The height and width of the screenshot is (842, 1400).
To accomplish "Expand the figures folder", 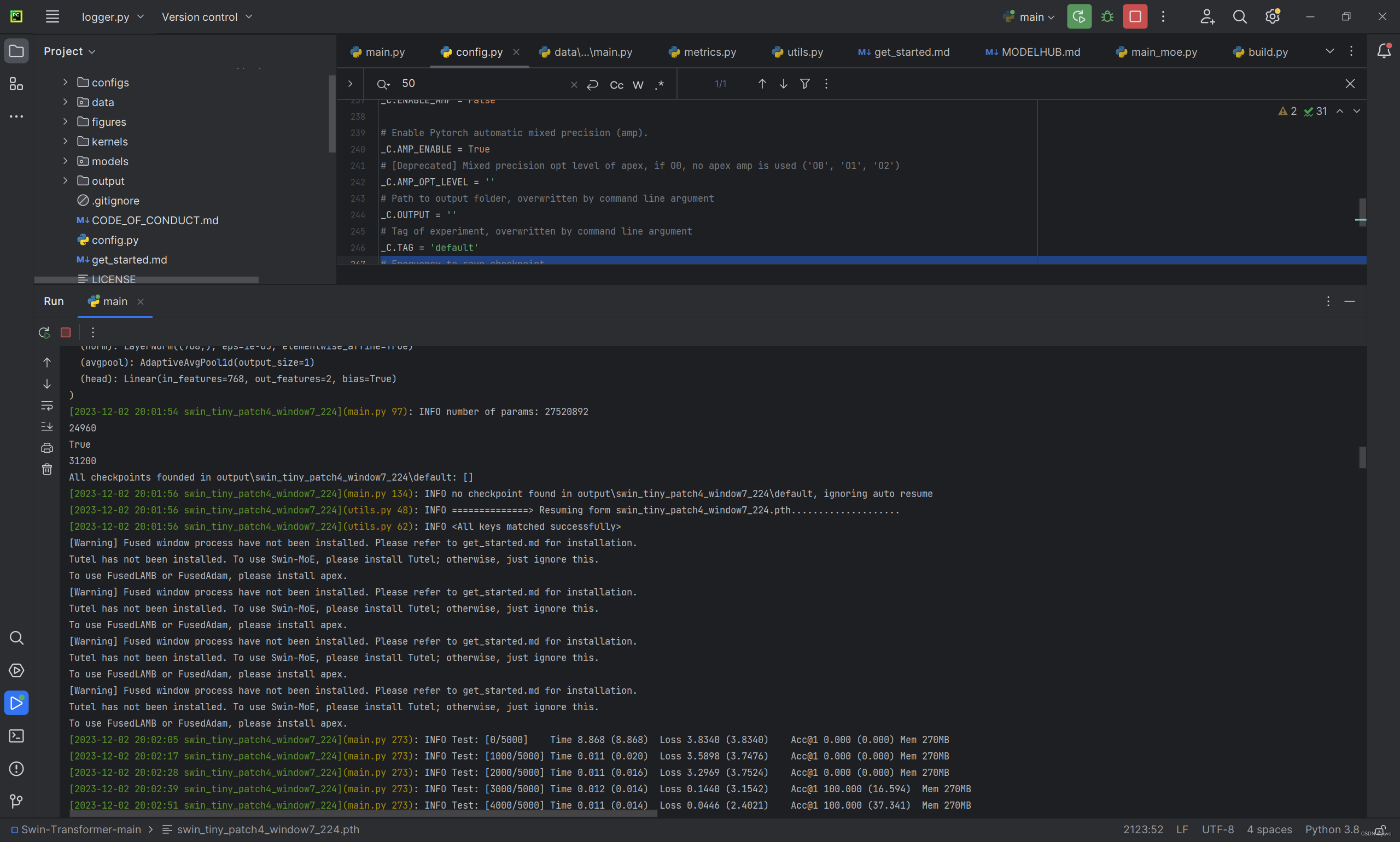I will point(65,121).
